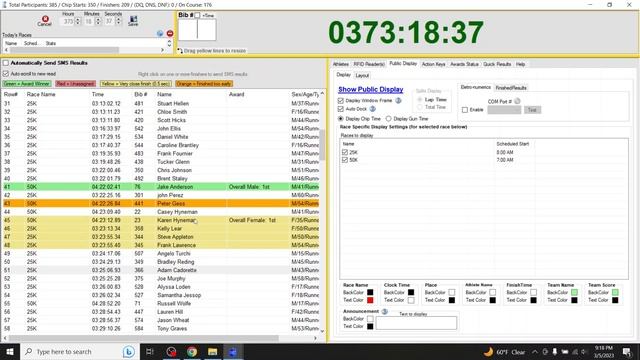The width and height of the screenshot is (640, 360).
Task: Select row 58 Tony Graves
Action: click(161, 329)
